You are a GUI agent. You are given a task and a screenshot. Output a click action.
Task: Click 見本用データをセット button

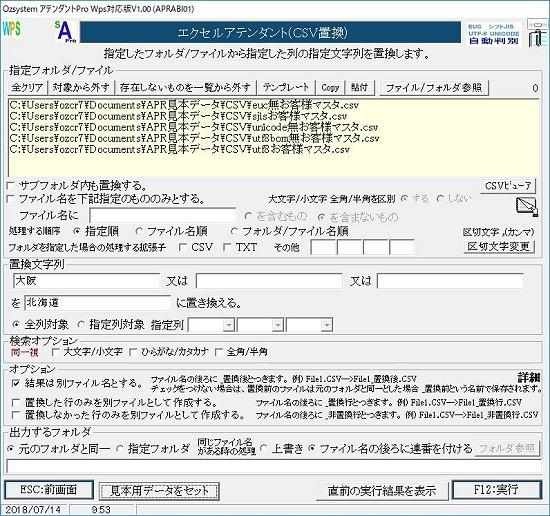click(160, 490)
